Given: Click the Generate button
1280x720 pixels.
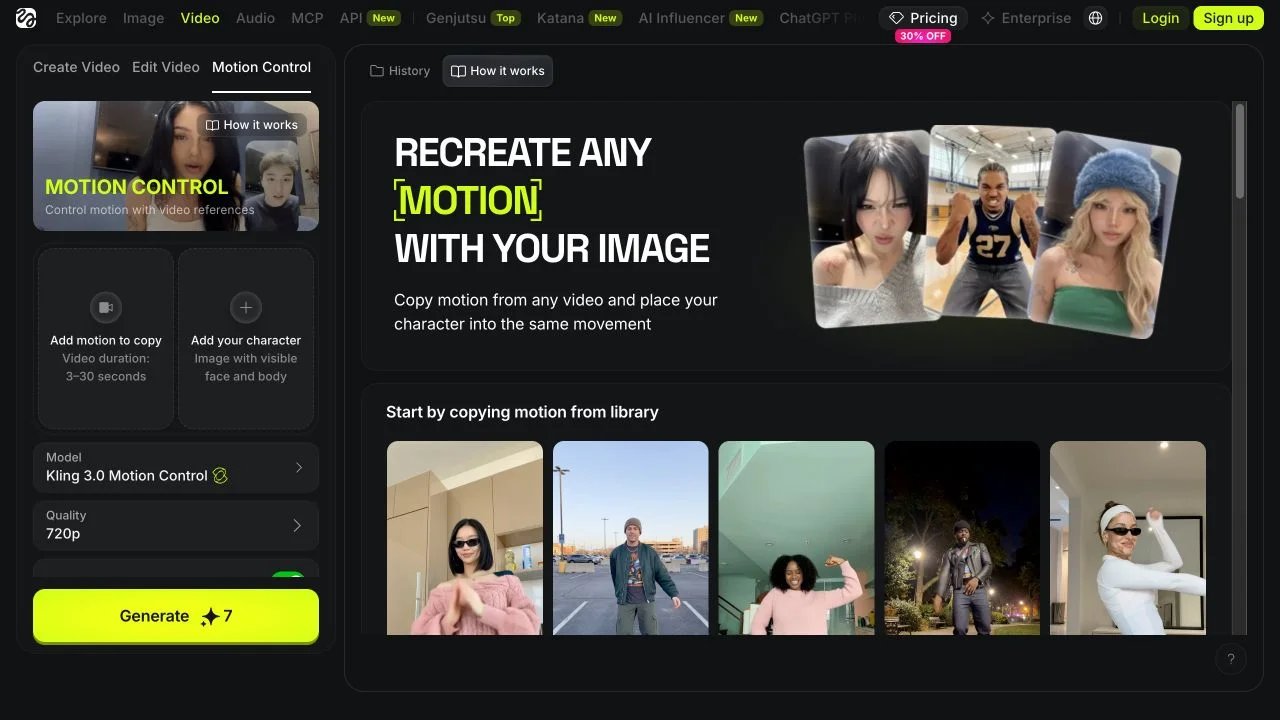Looking at the screenshot, I should [176, 616].
